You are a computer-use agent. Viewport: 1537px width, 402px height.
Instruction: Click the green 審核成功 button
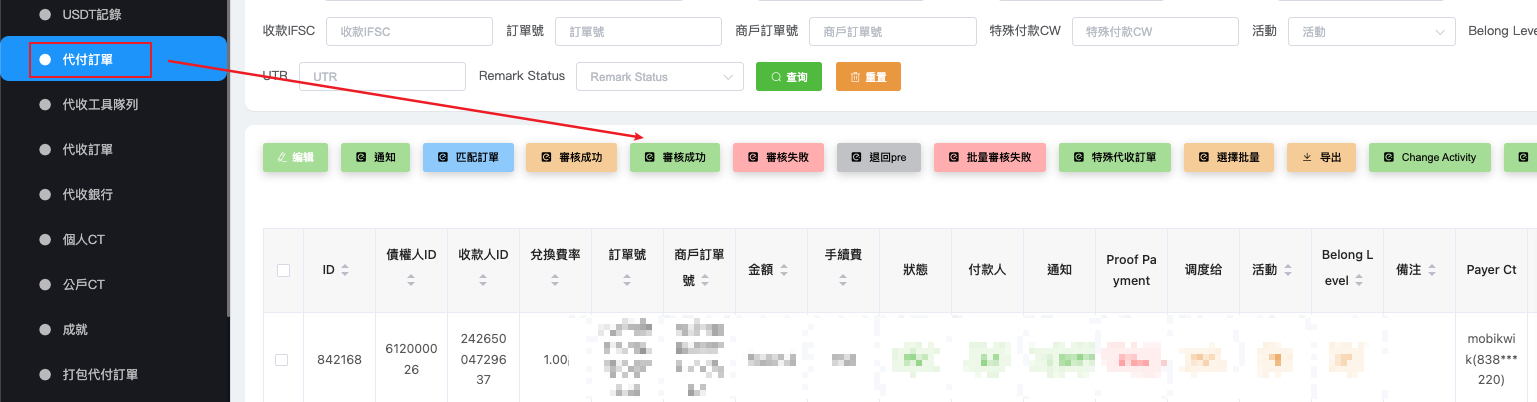point(675,158)
